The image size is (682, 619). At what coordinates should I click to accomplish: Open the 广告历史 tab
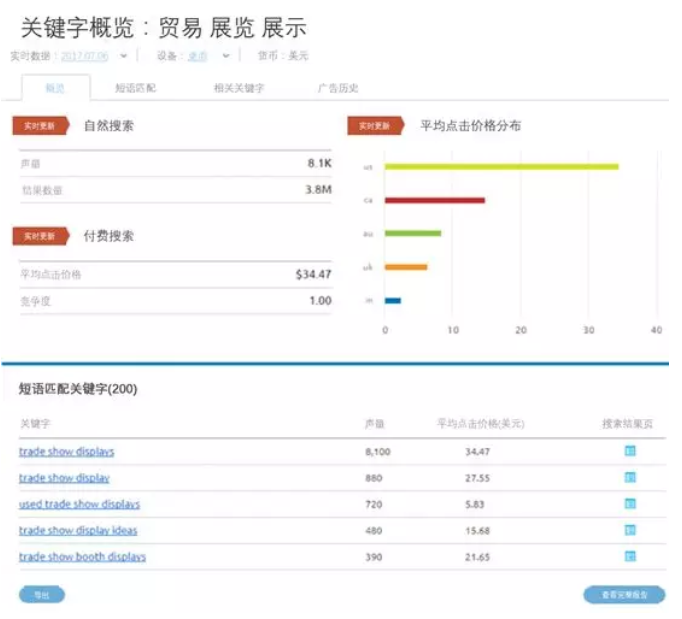click(337, 88)
